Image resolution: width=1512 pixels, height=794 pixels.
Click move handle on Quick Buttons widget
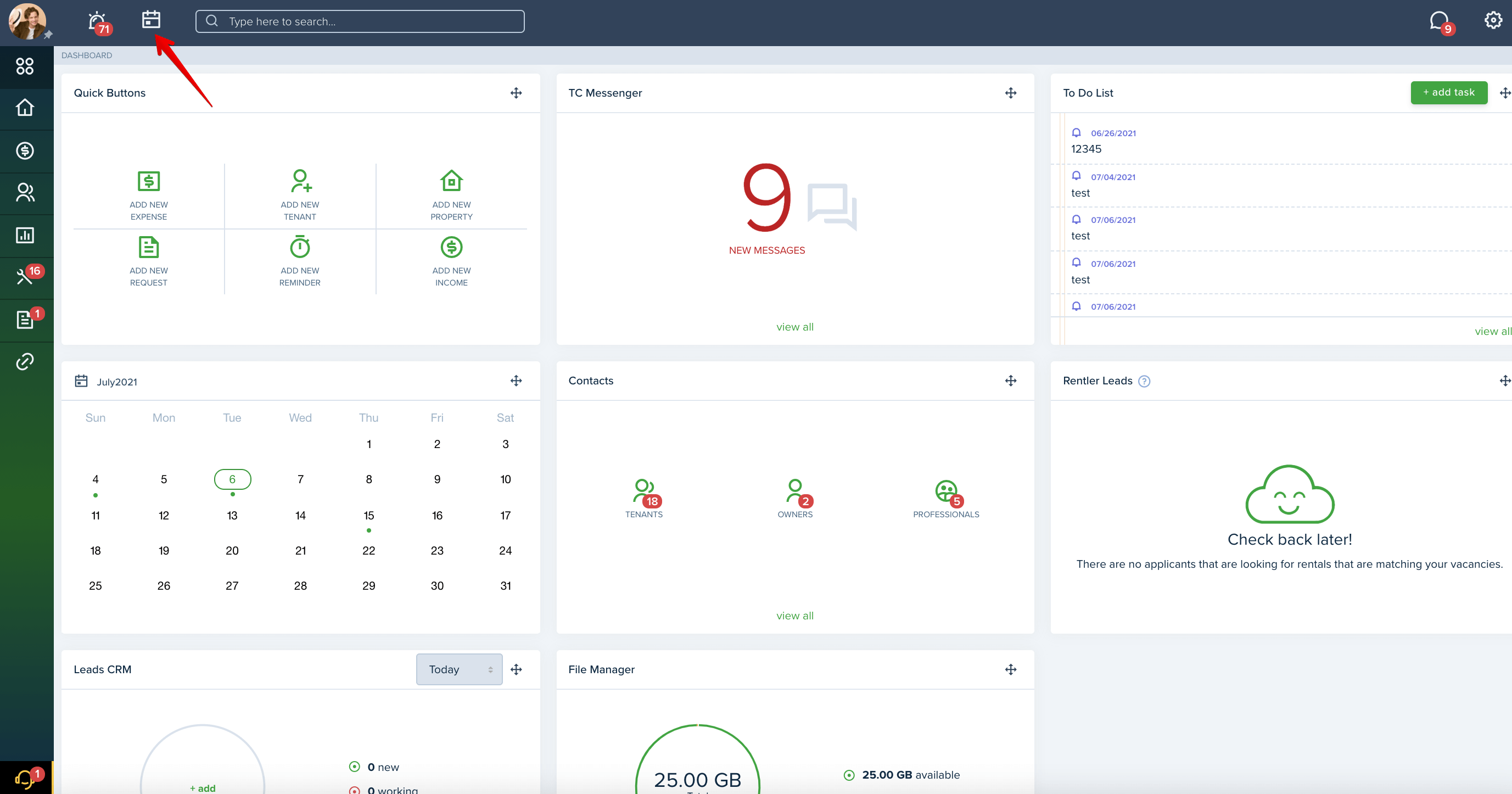[516, 93]
